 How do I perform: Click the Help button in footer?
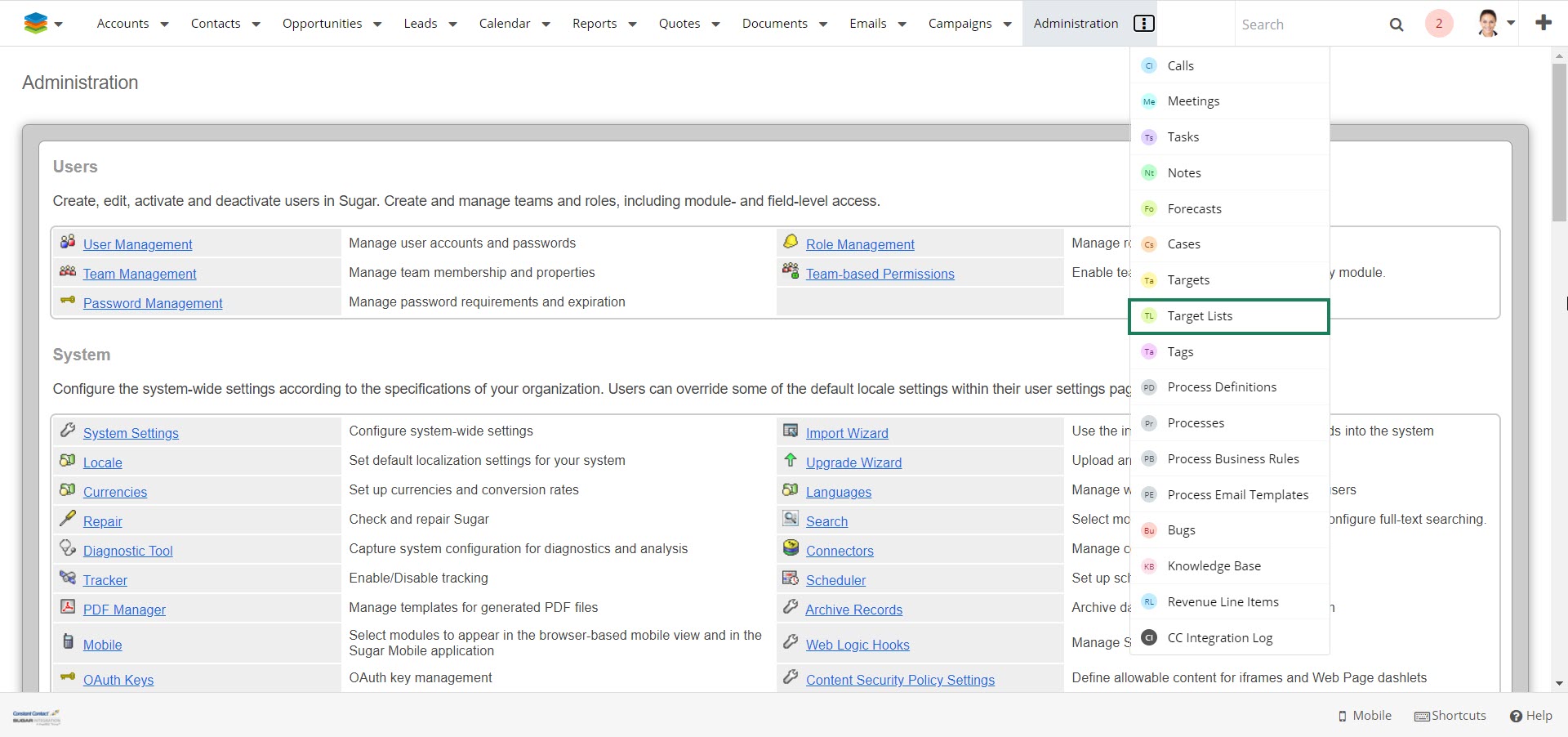pyautogui.click(x=1531, y=716)
